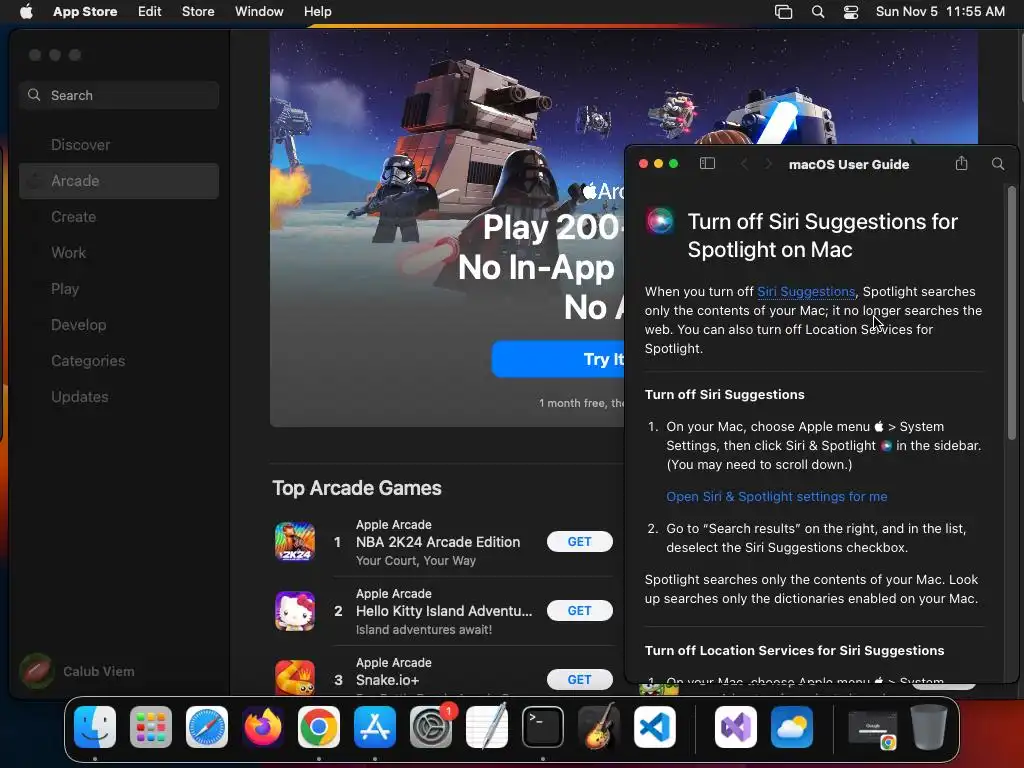Open Finder from the Dock

tap(95, 727)
